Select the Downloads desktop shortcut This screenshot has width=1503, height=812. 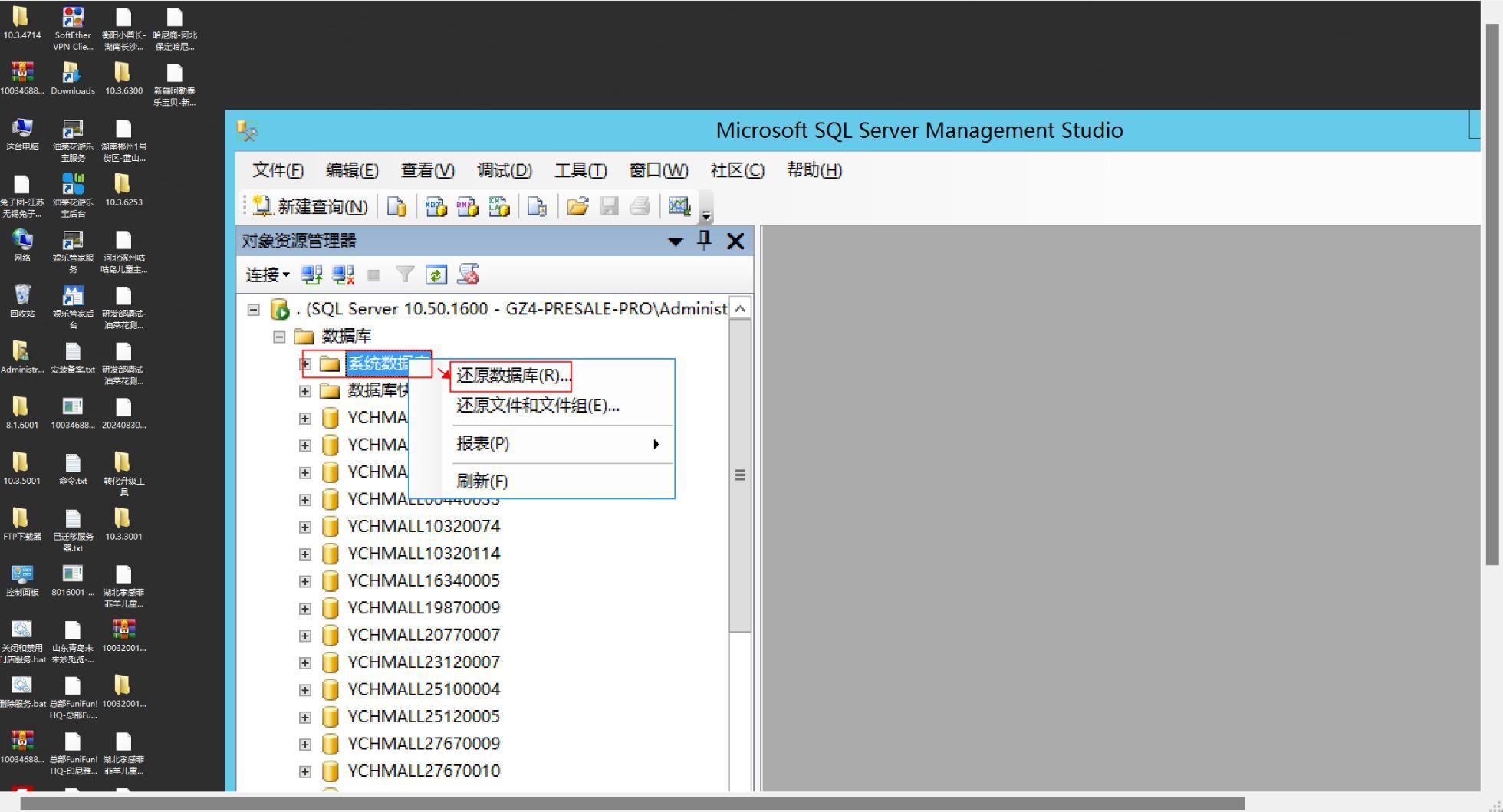coord(73,79)
